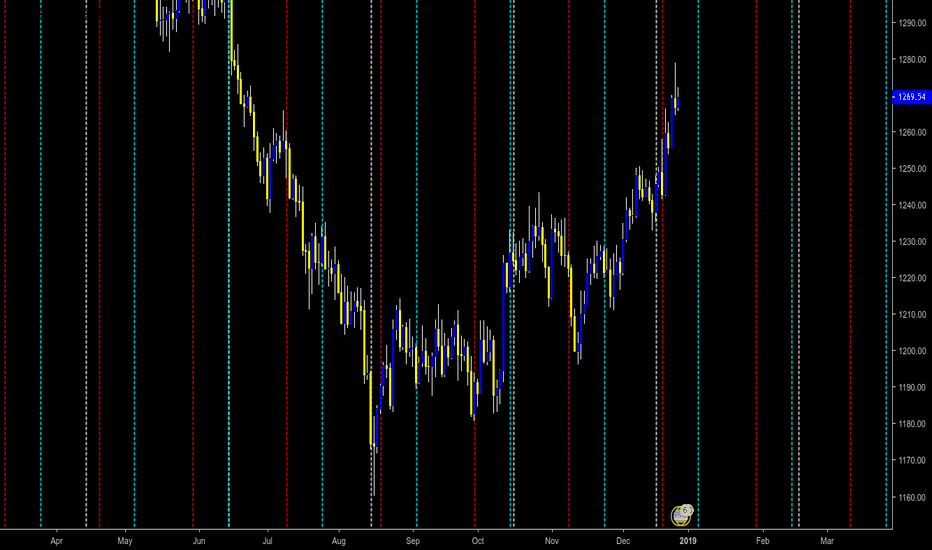Click the 1190.00 price axis label

coord(912,388)
